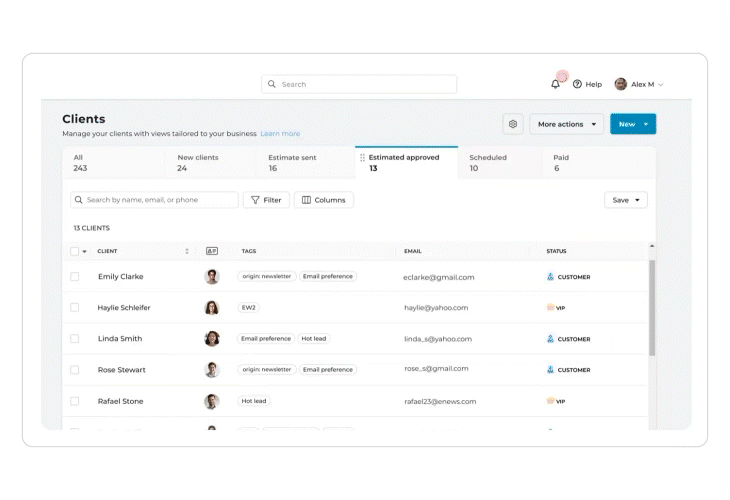Switch to the All tab

pyautogui.click(x=114, y=163)
